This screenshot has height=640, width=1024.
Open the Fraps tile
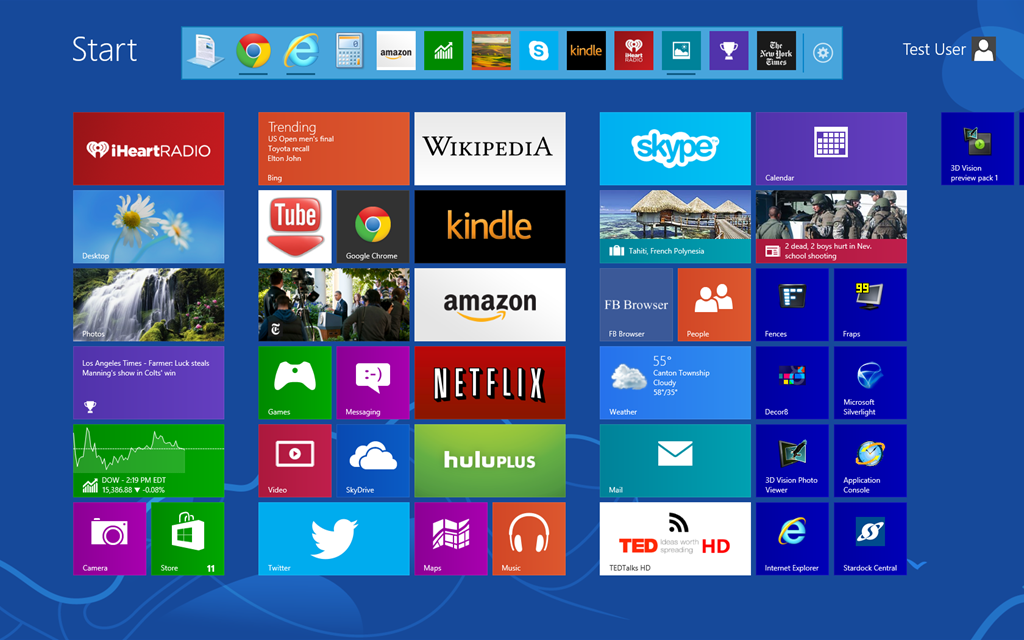(871, 305)
